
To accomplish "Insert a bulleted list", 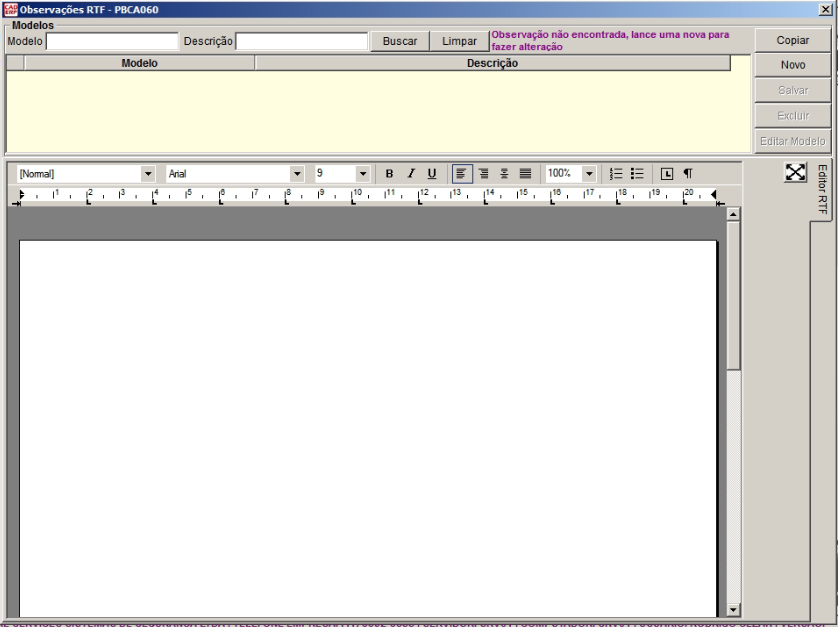I will (637, 174).
